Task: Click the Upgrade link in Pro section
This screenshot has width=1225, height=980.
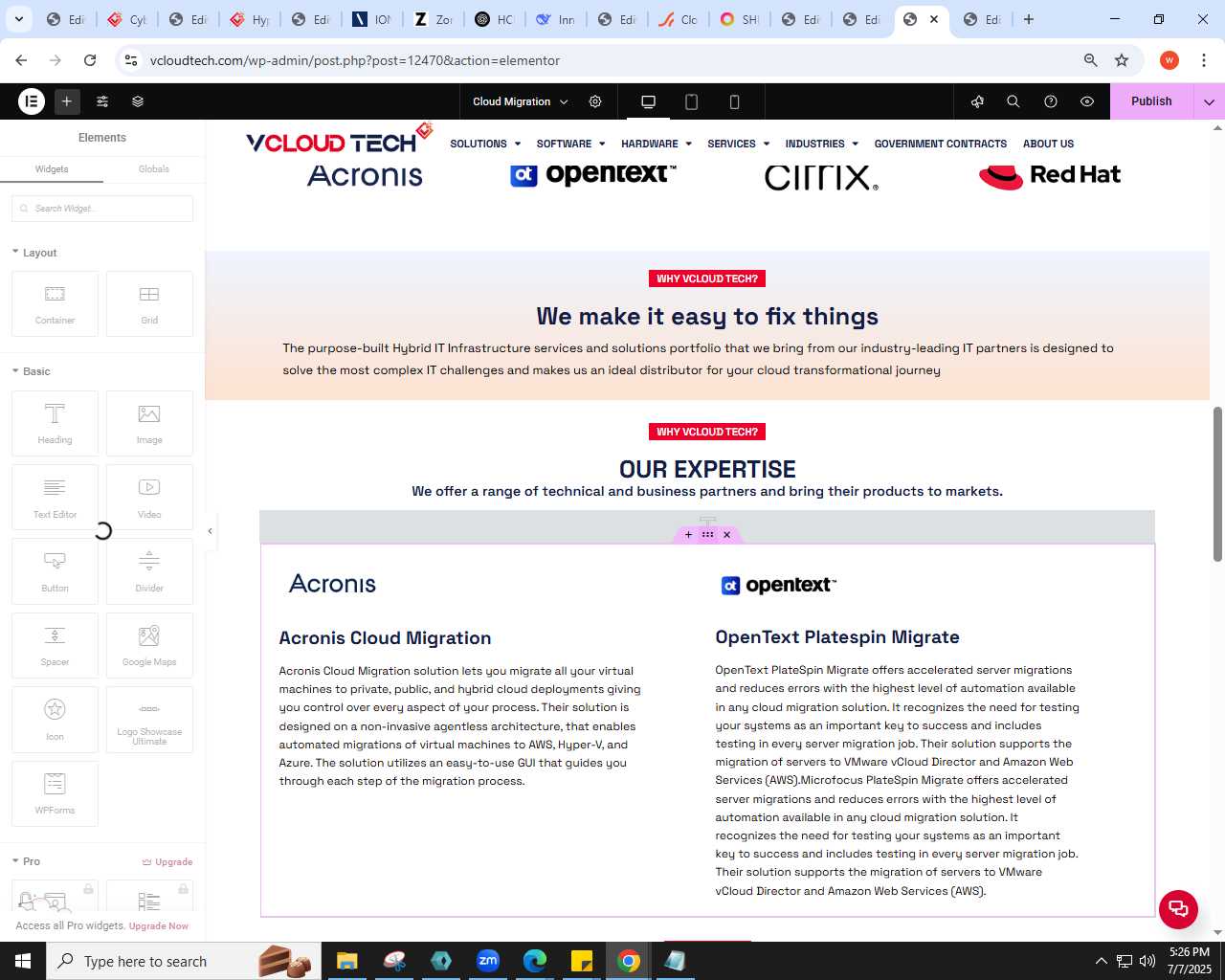Action: (x=167, y=862)
